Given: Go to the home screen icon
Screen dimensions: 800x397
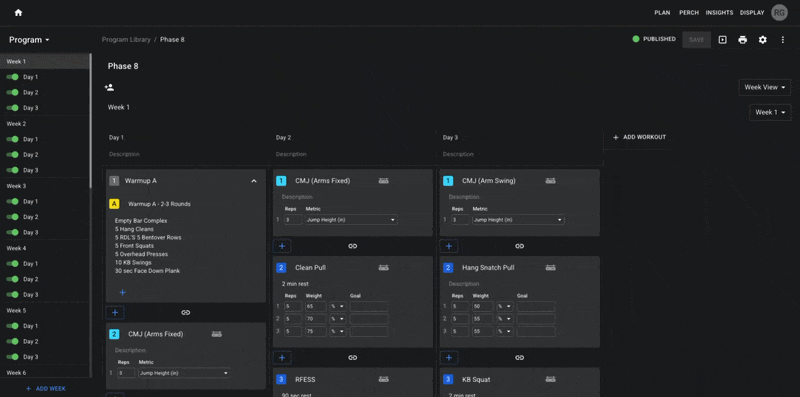Looking at the screenshot, I should click(x=18, y=13).
